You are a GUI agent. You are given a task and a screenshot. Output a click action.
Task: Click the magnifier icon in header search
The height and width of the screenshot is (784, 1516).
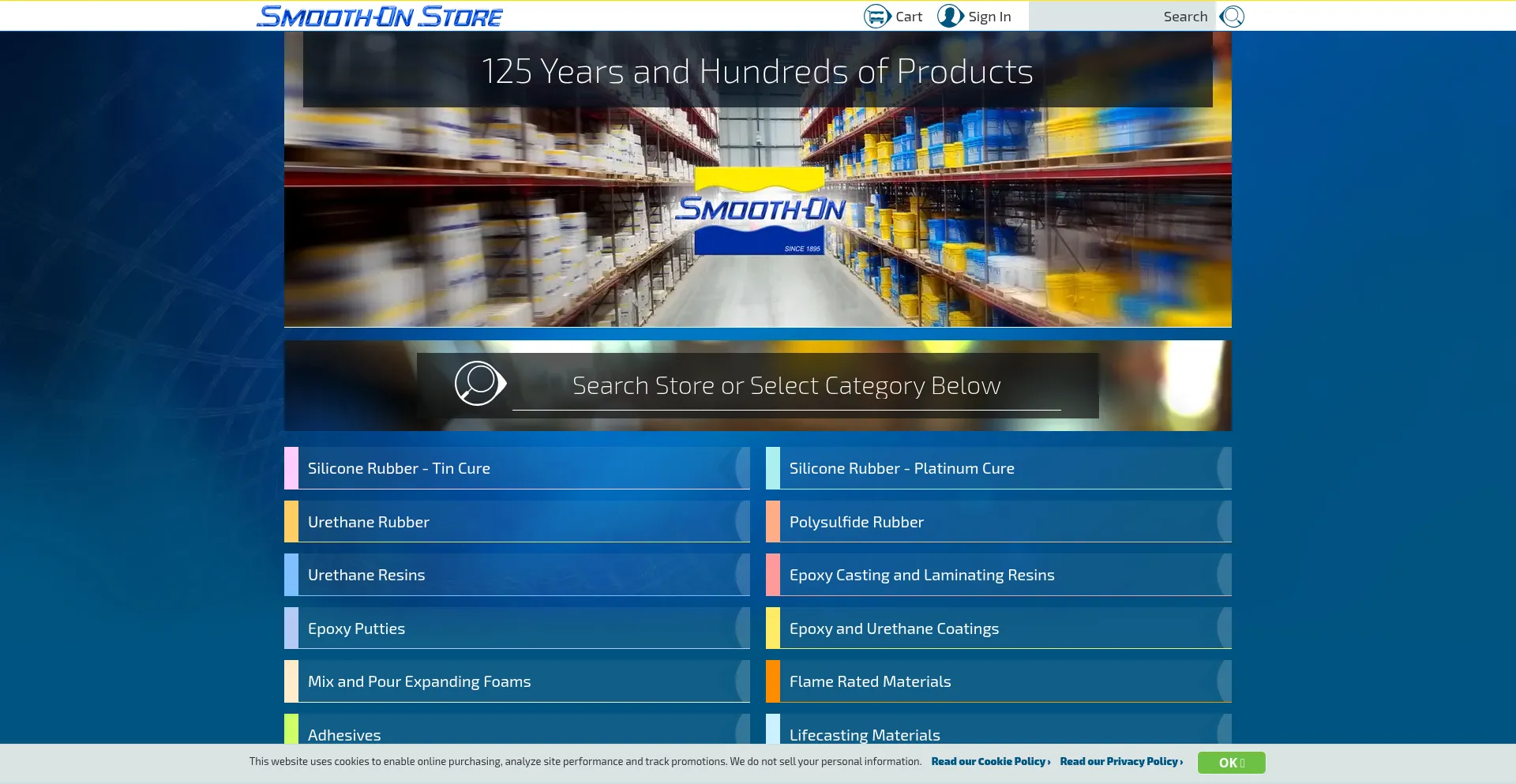(x=1231, y=17)
